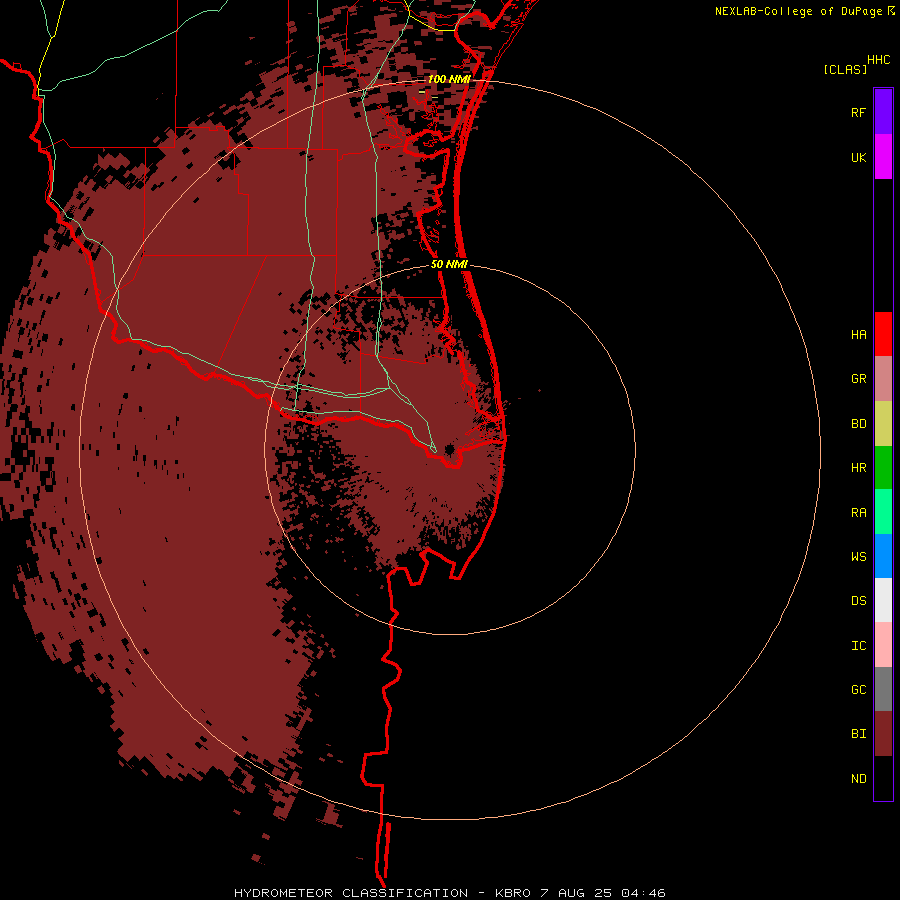This screenshot has height=900, width=900.
Task: Click the 50 NMI range ring label
Action: pyautogui.click(x=449, y=264)
